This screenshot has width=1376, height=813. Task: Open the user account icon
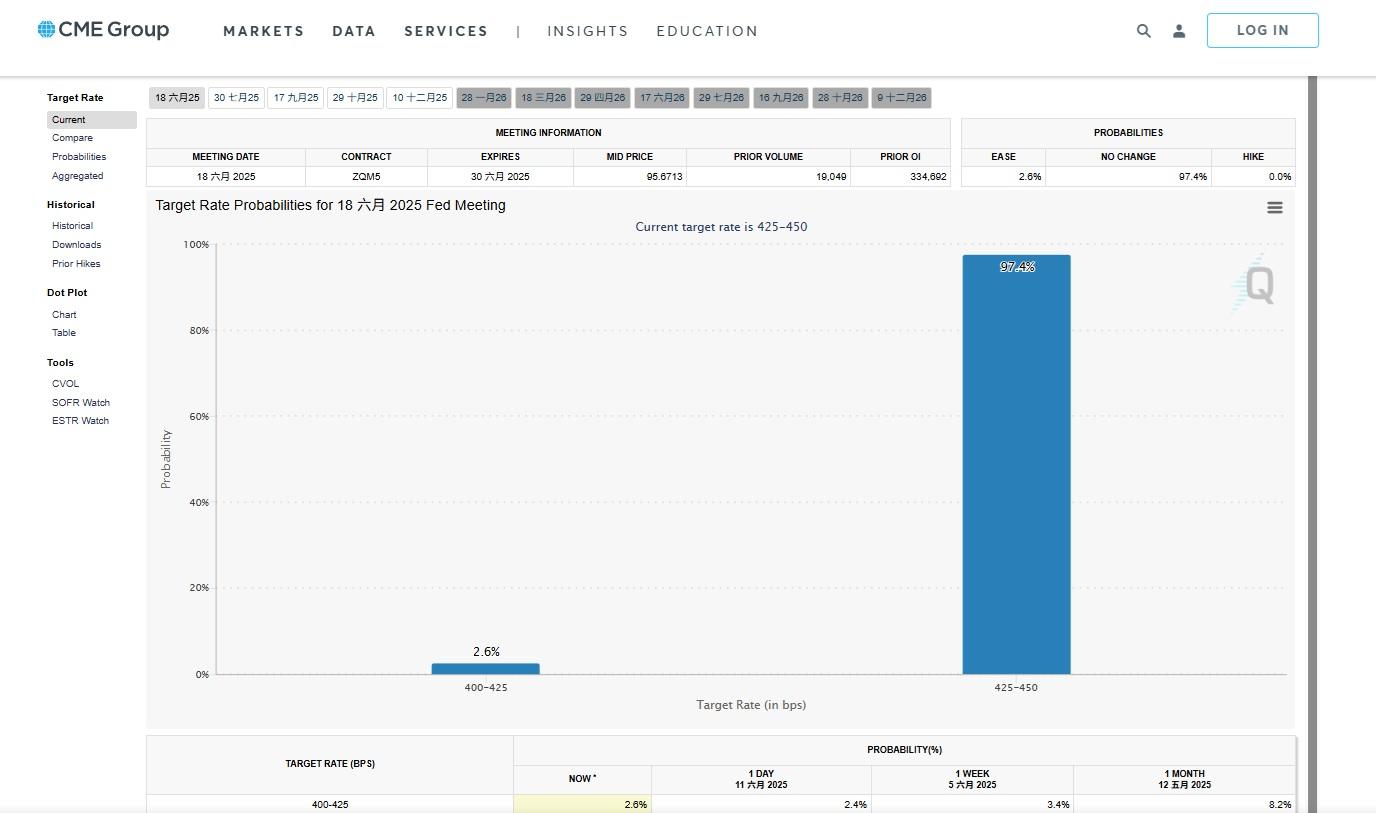pyautogui.click(x=1179, y=31)
